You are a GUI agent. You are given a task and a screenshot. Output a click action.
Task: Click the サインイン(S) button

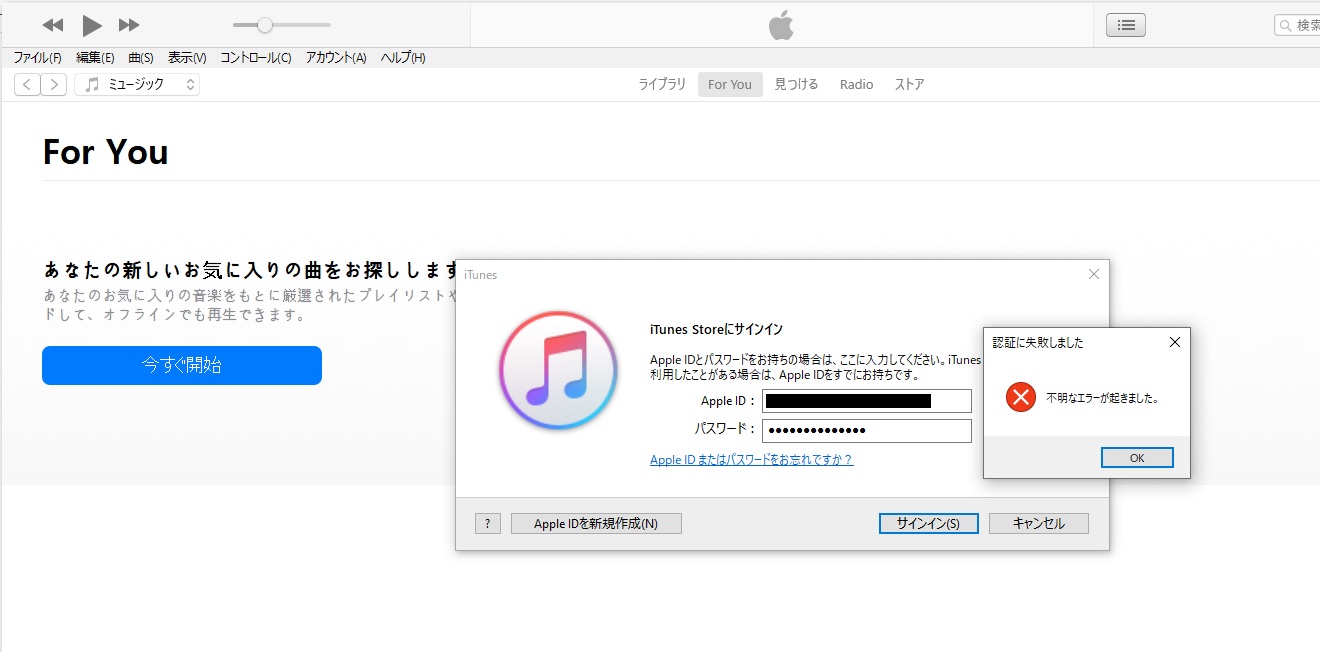(x=928, y=523)
